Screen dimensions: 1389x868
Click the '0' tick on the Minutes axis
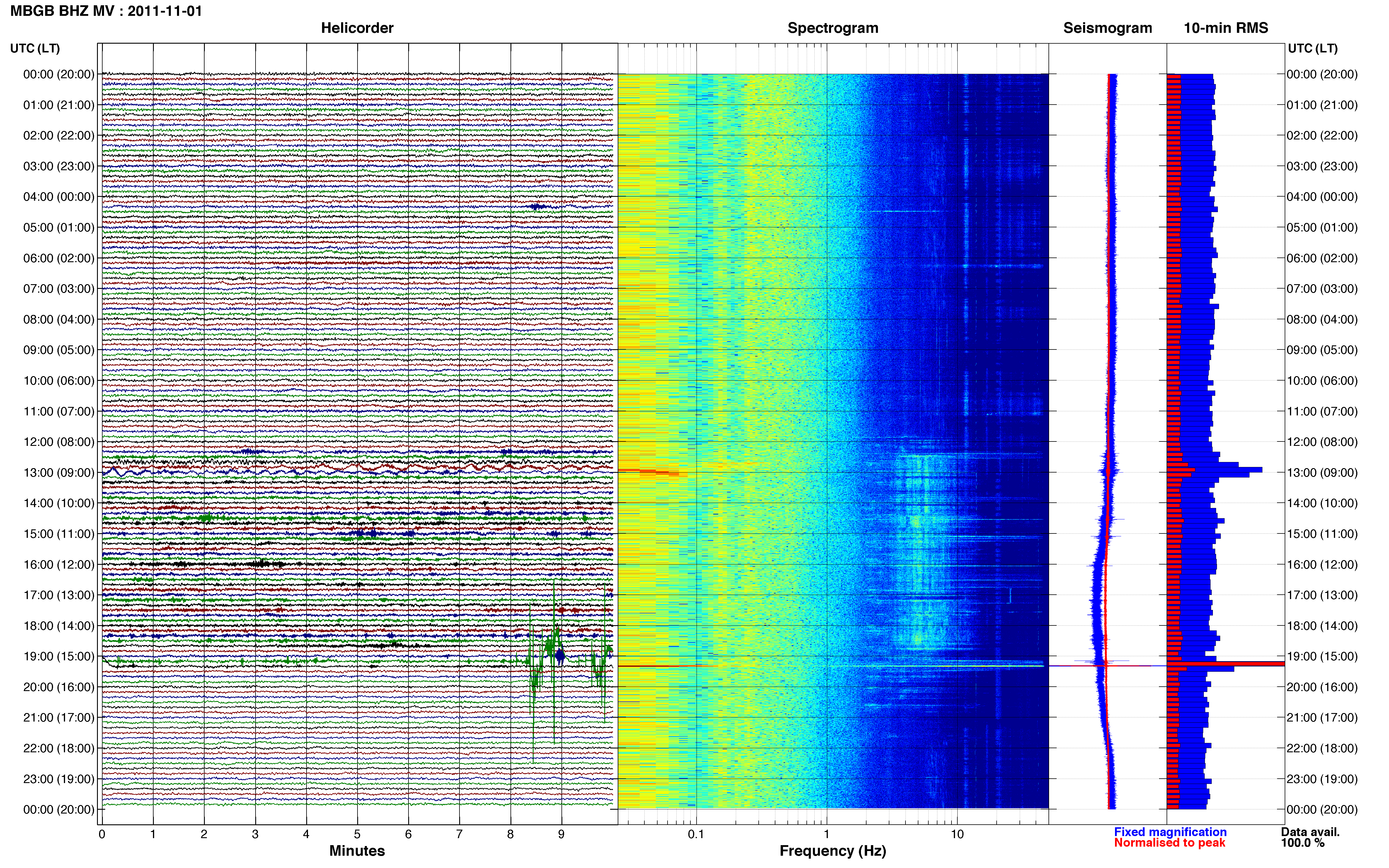coord(102,835)
